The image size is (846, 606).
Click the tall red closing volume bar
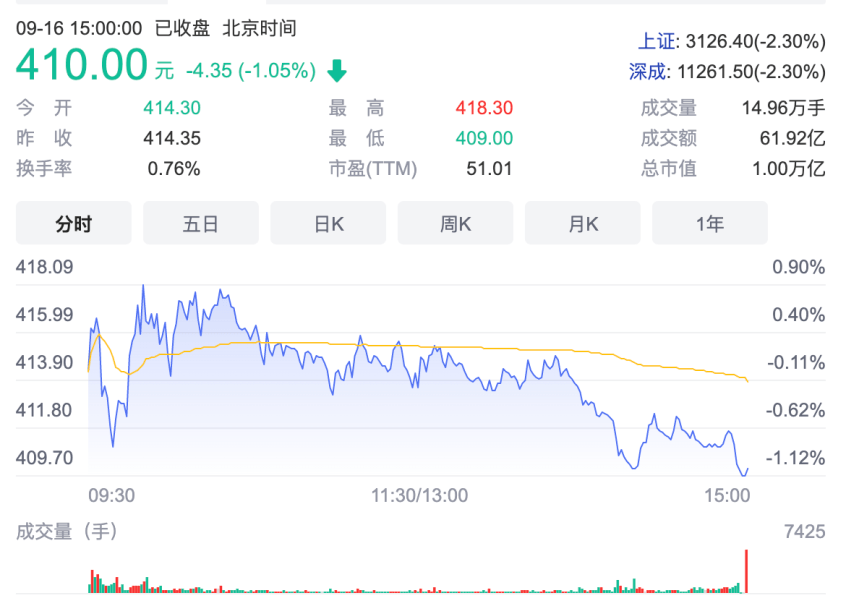747,571
